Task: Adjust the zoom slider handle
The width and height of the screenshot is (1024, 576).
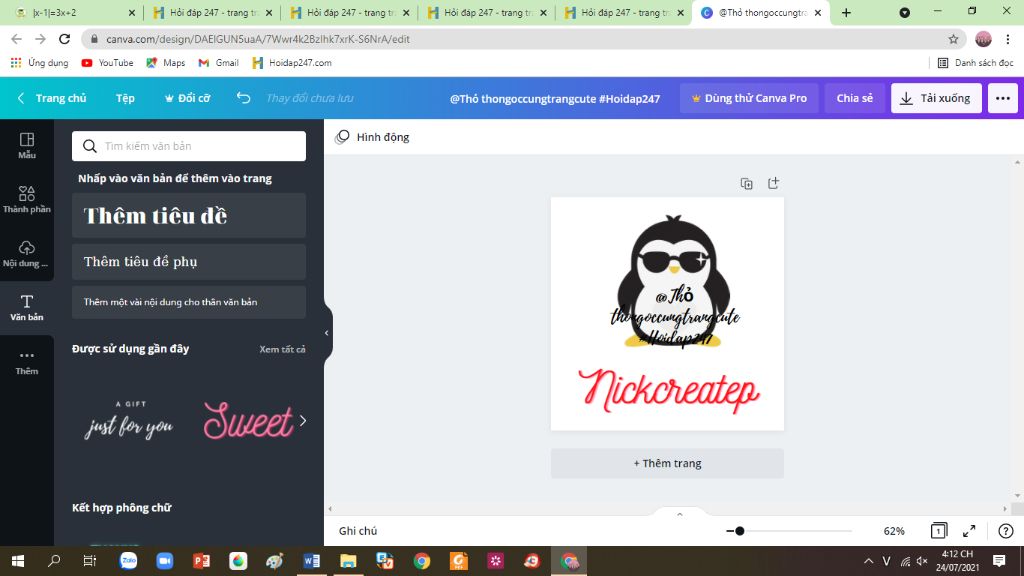Action: (x=739, y=531)
